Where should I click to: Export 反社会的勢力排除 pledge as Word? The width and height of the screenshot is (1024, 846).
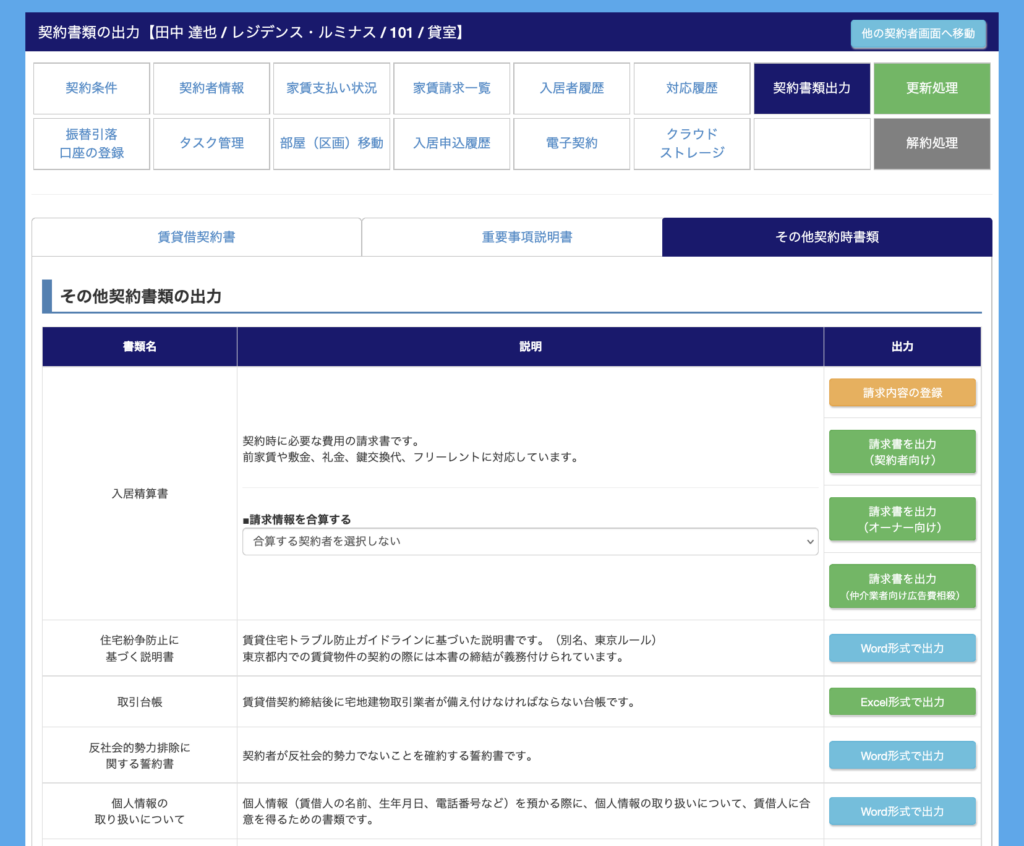pyautogui.click(x=902, y=755)
